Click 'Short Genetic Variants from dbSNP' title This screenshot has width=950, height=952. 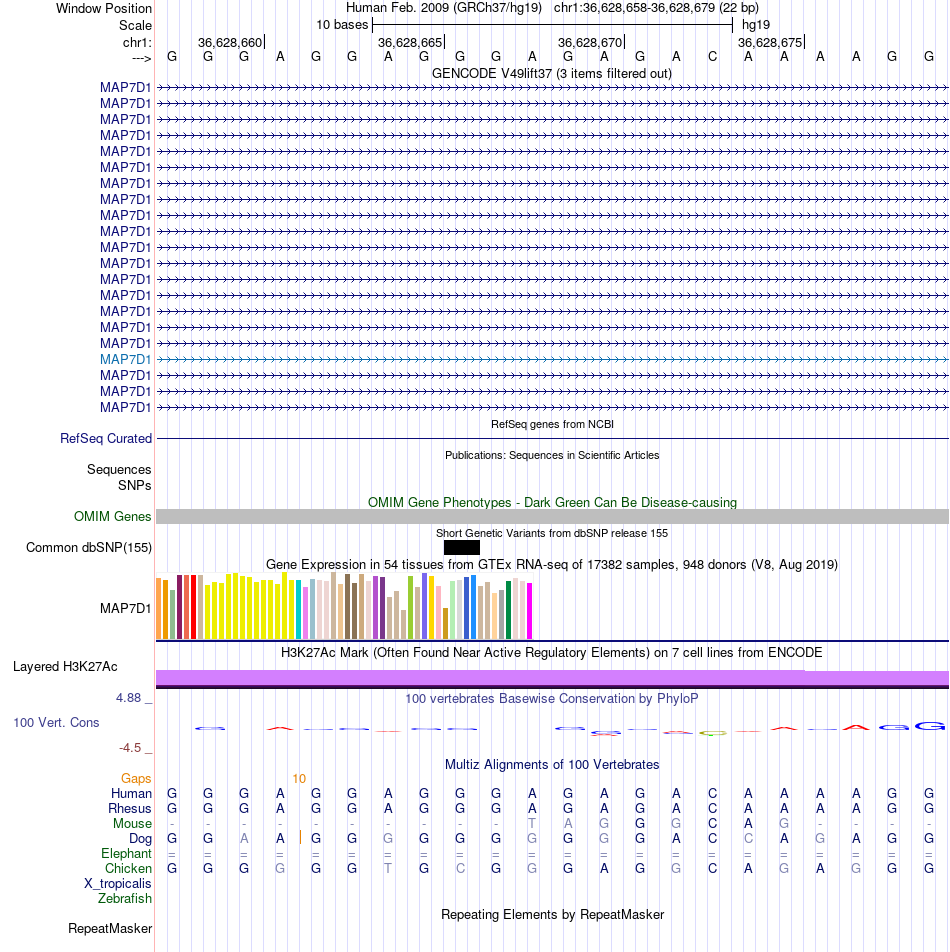552,533
